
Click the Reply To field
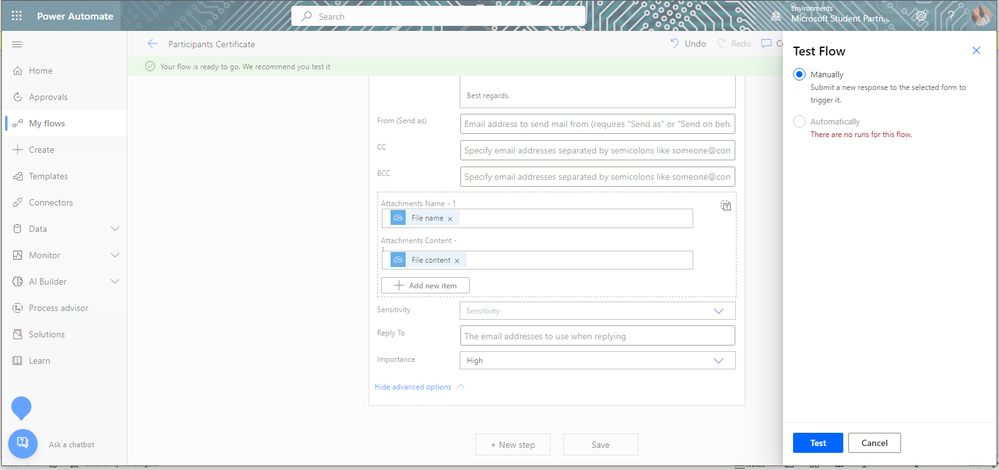[598, 336]
